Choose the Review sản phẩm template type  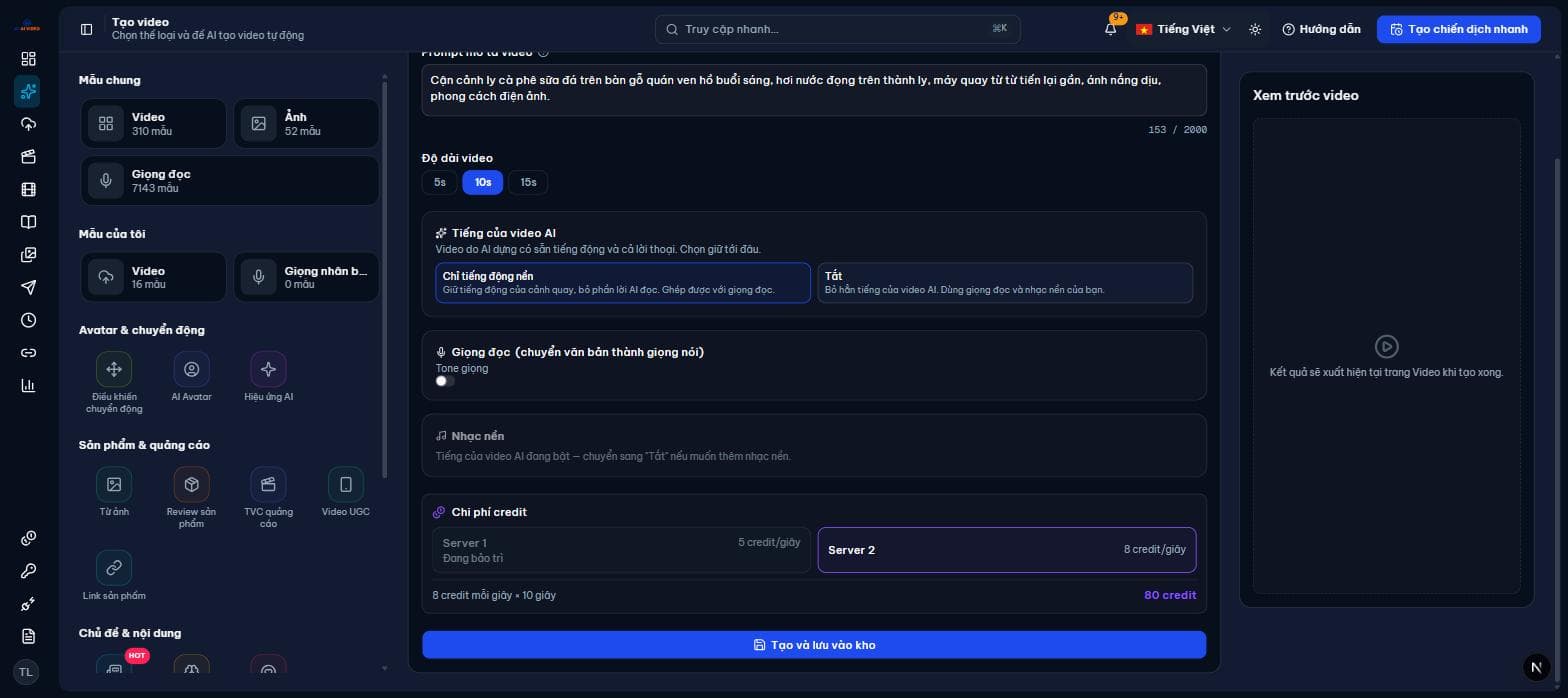pos(191,497)
